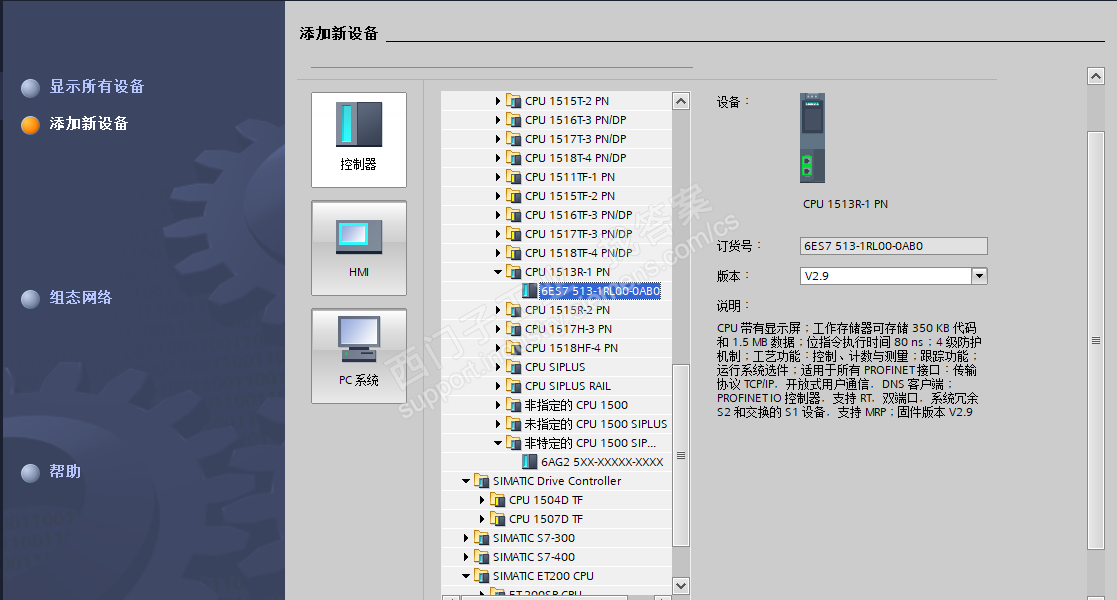Click the SIMATIC ET200 CPU label
Viewport: 1117px width, 600px height.
[x=543, y=576]
